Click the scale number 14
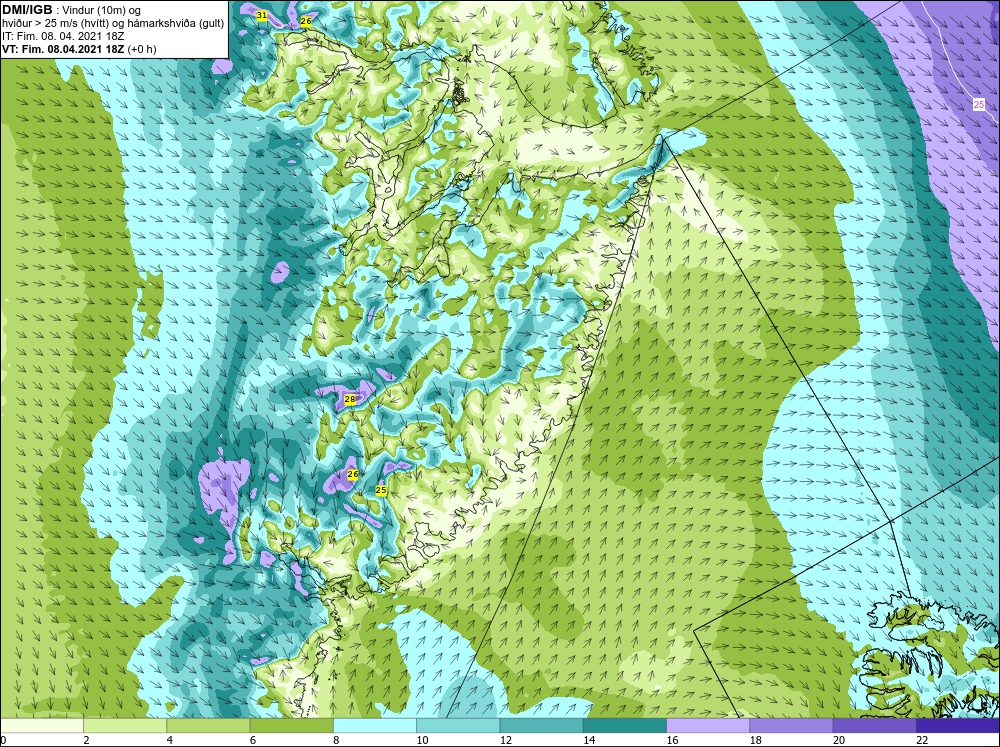The height and width of the screenshot is (747, 1000). click(x=589, y=740)
